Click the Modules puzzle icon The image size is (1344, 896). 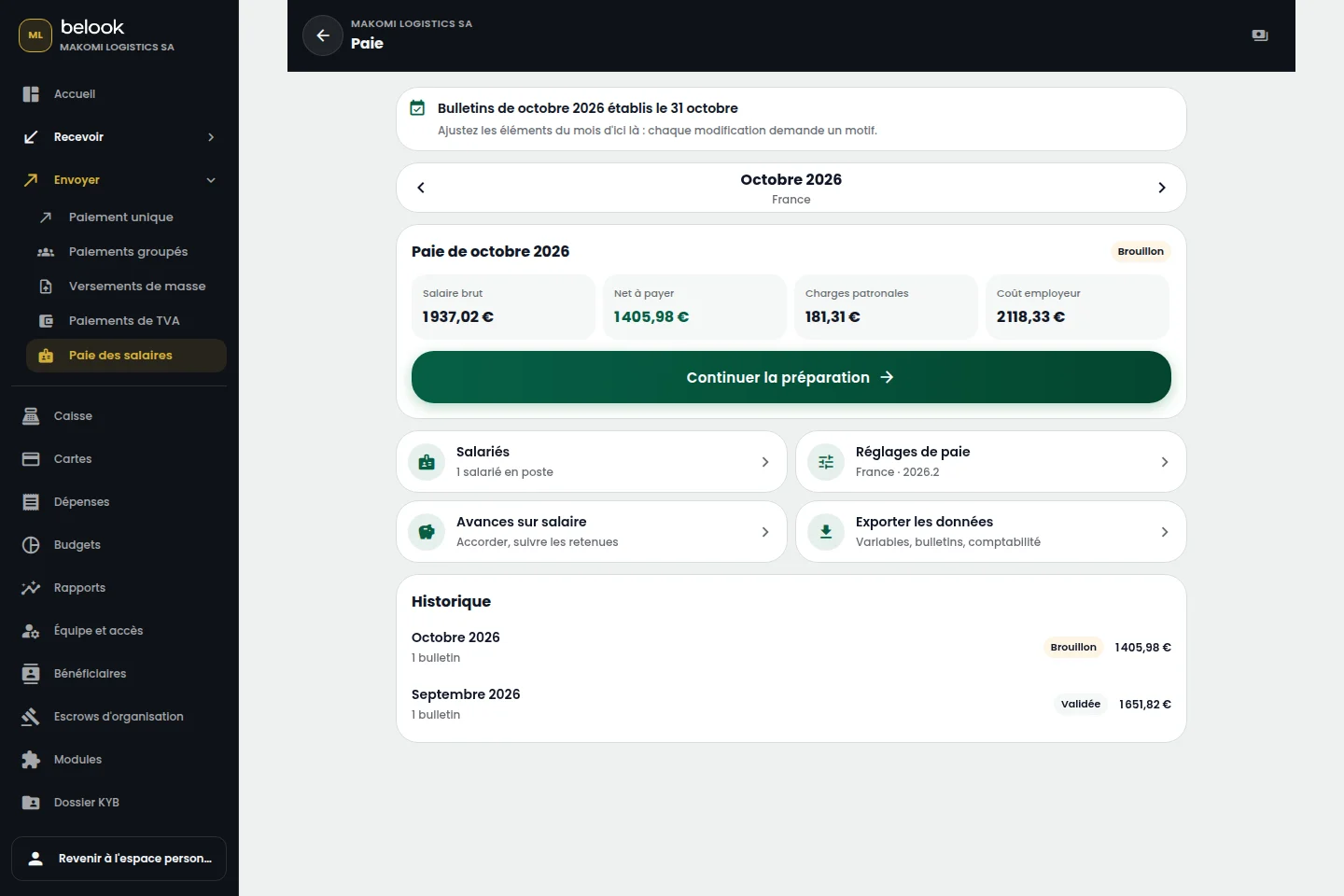pos(31,760)
